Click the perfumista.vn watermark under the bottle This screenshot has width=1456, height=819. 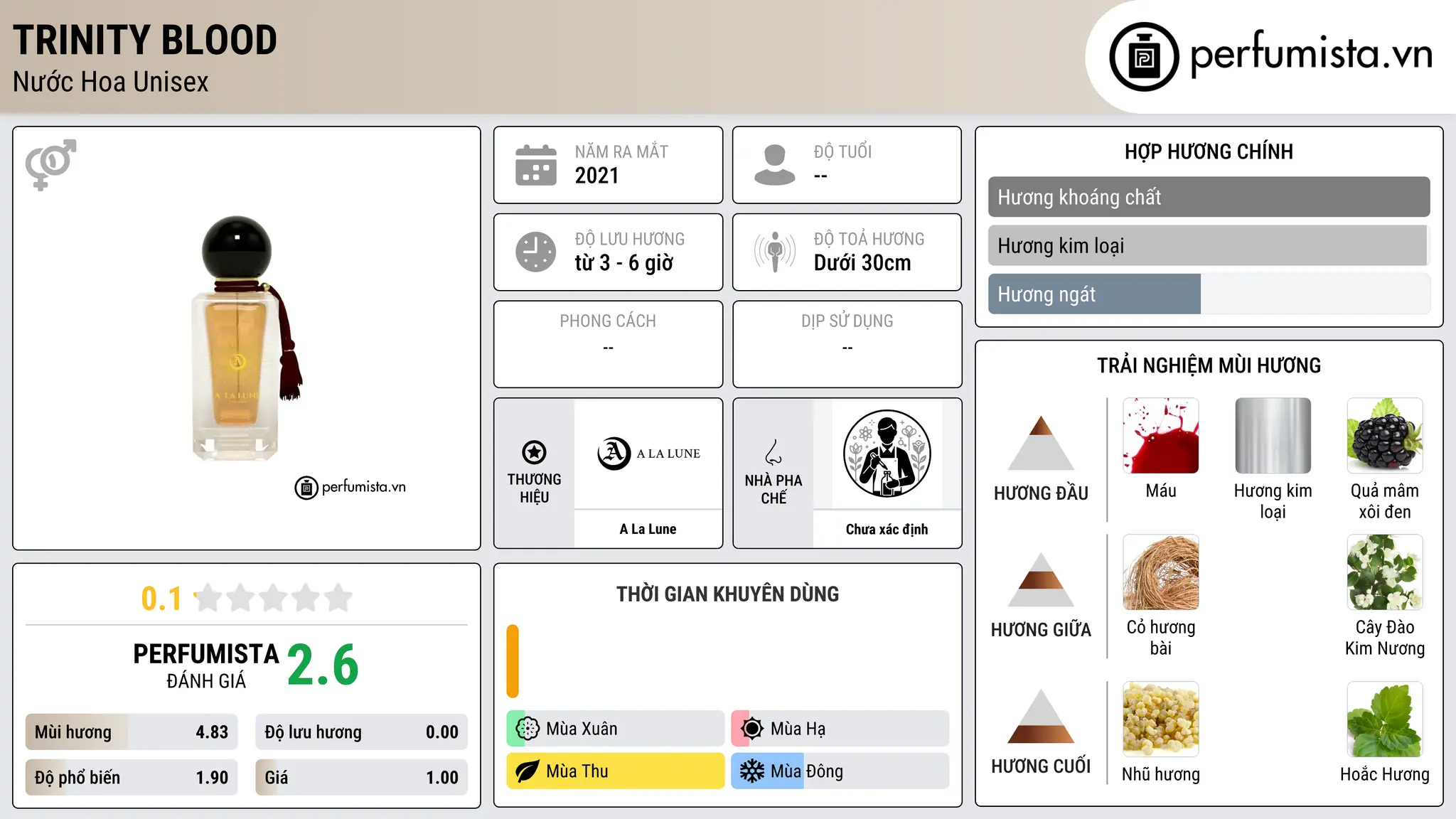coord(350,487)
